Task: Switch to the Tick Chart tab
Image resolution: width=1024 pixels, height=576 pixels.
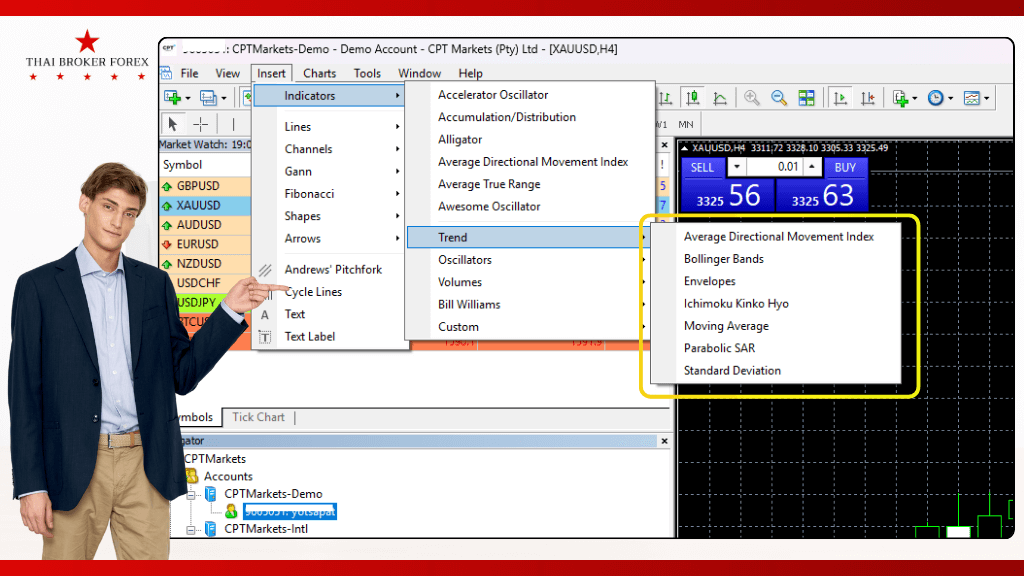Action: tap(259, 417)
